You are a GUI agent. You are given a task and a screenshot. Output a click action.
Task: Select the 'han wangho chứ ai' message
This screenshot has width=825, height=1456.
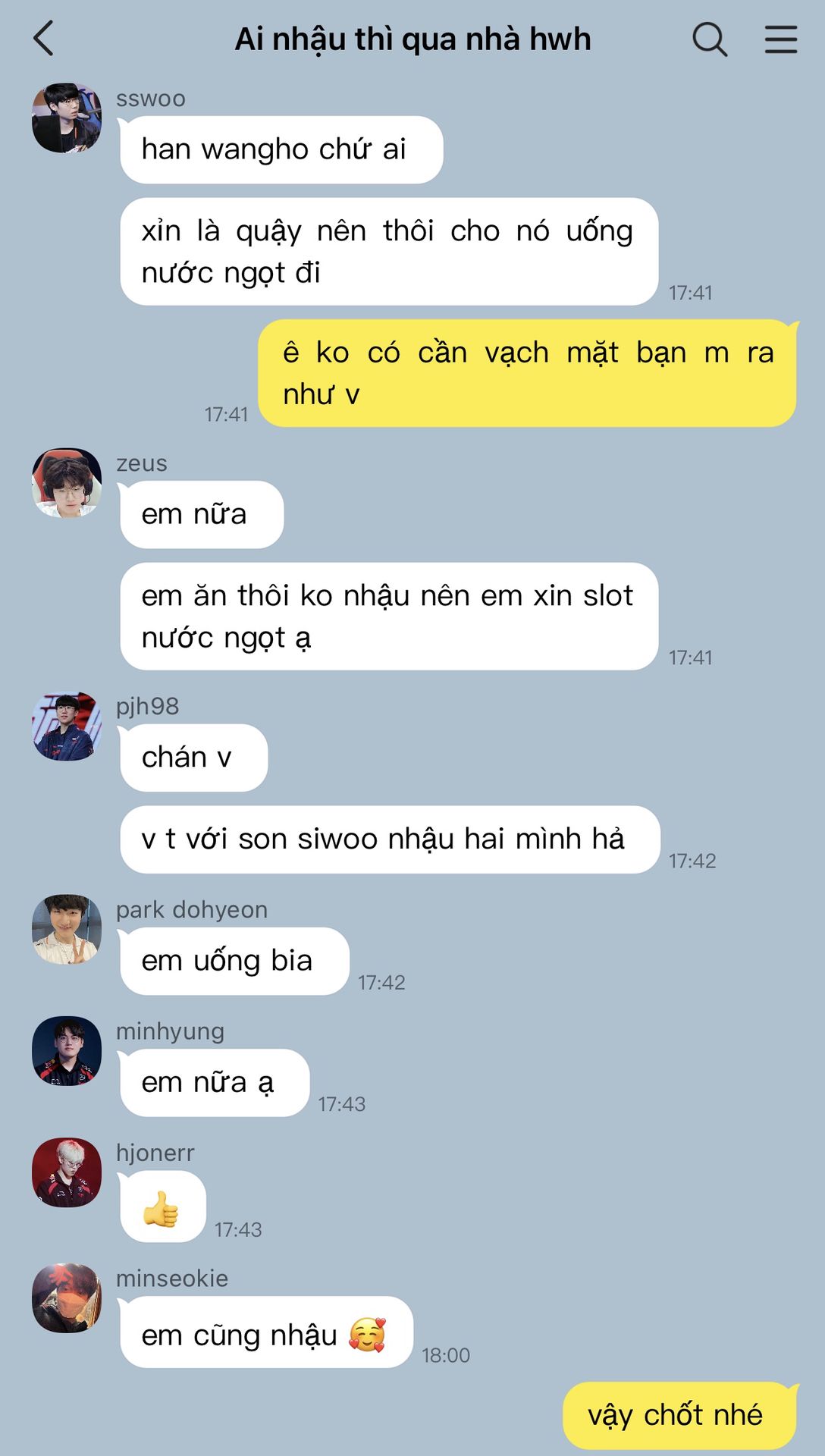(281, 149)
